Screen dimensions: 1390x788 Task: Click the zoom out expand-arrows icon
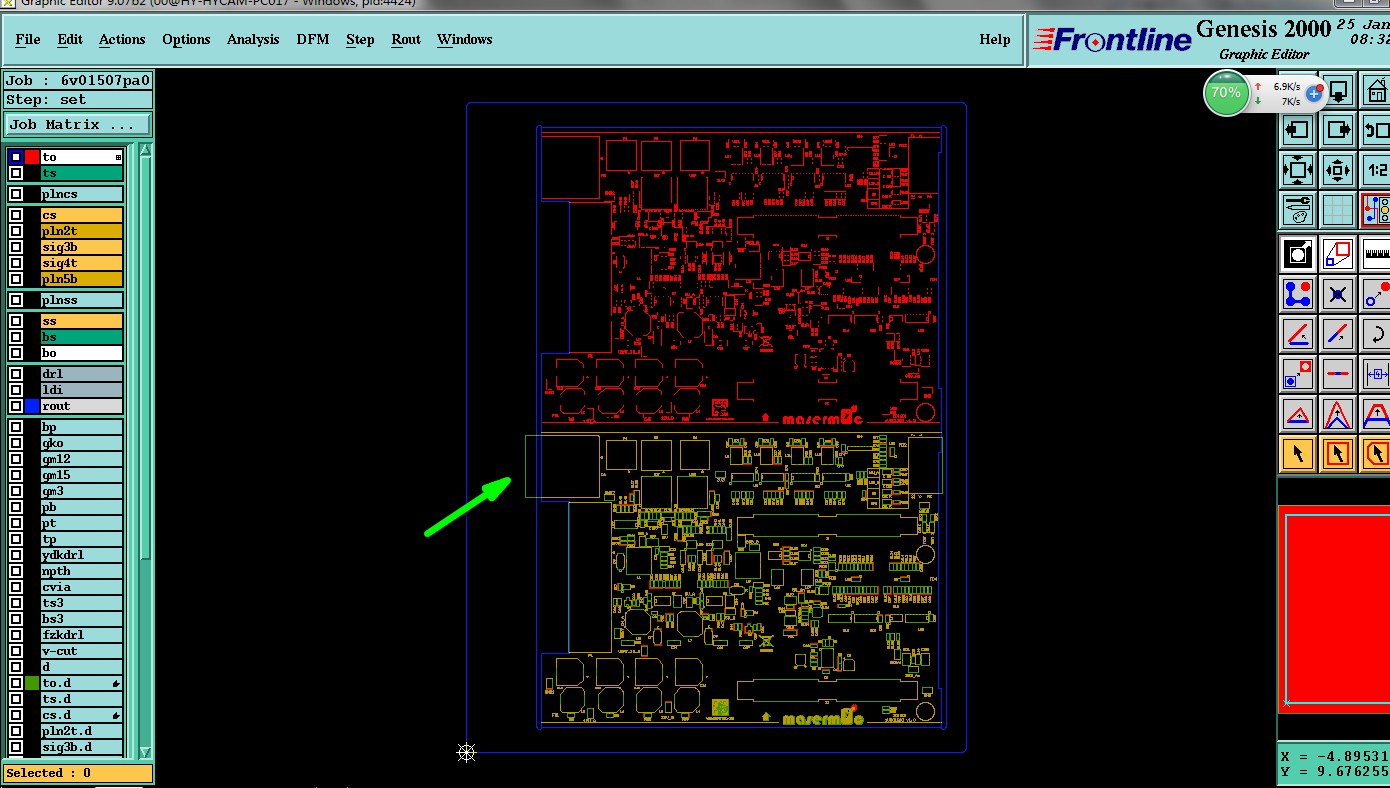click(x=1298, y=170)
